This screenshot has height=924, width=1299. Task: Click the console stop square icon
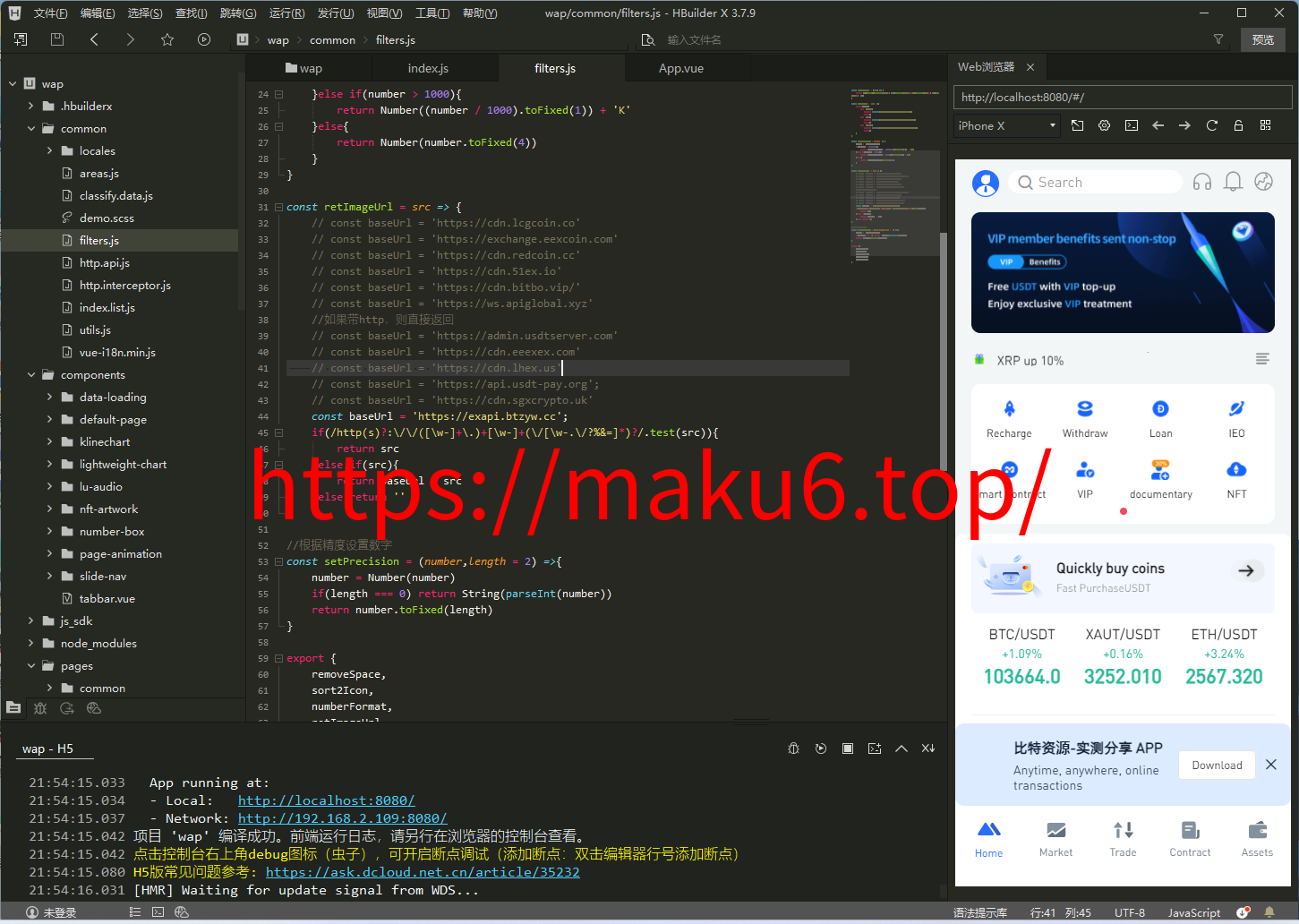pos(848,749)
